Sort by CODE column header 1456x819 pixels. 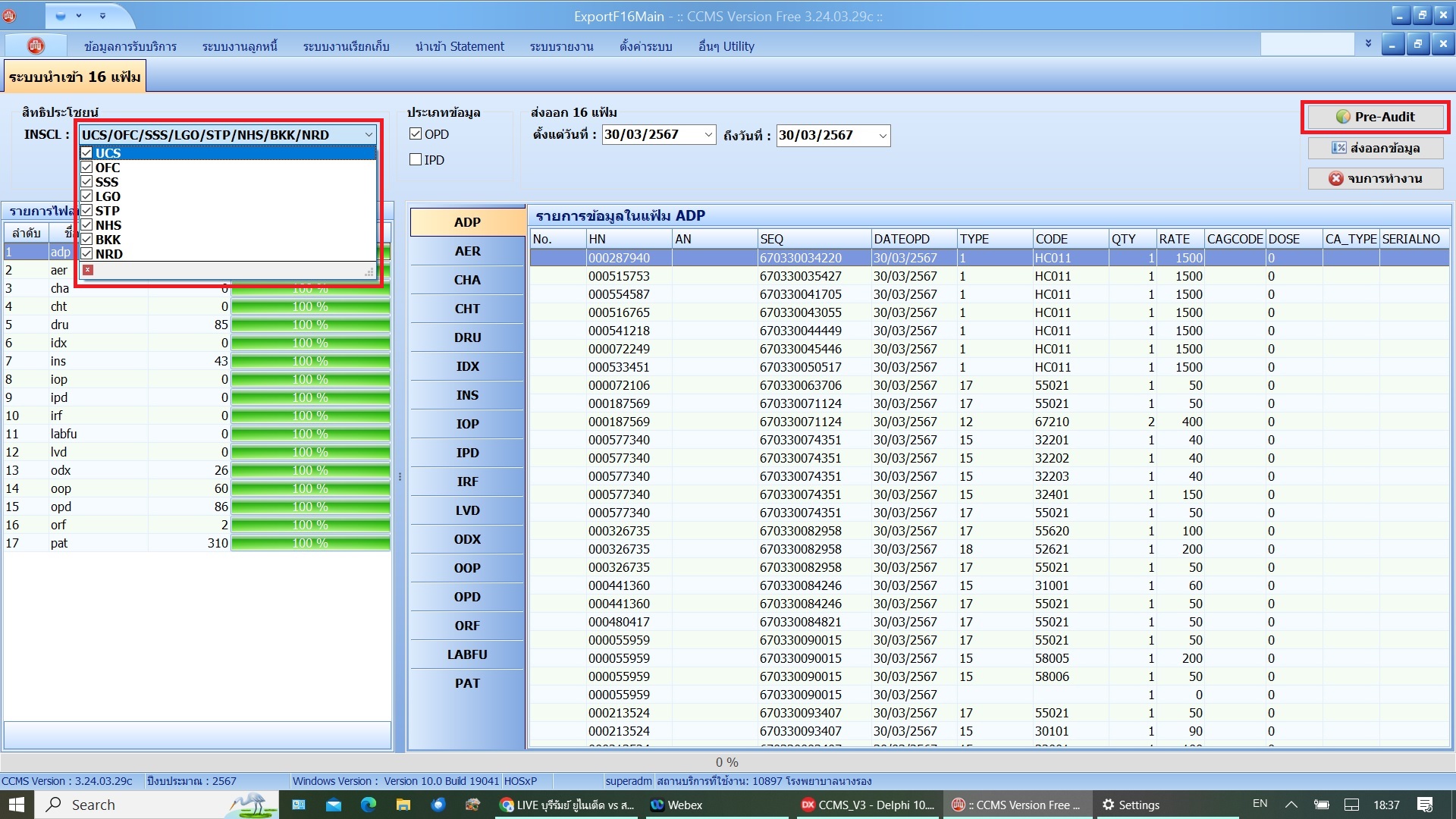click(1070, 239)
